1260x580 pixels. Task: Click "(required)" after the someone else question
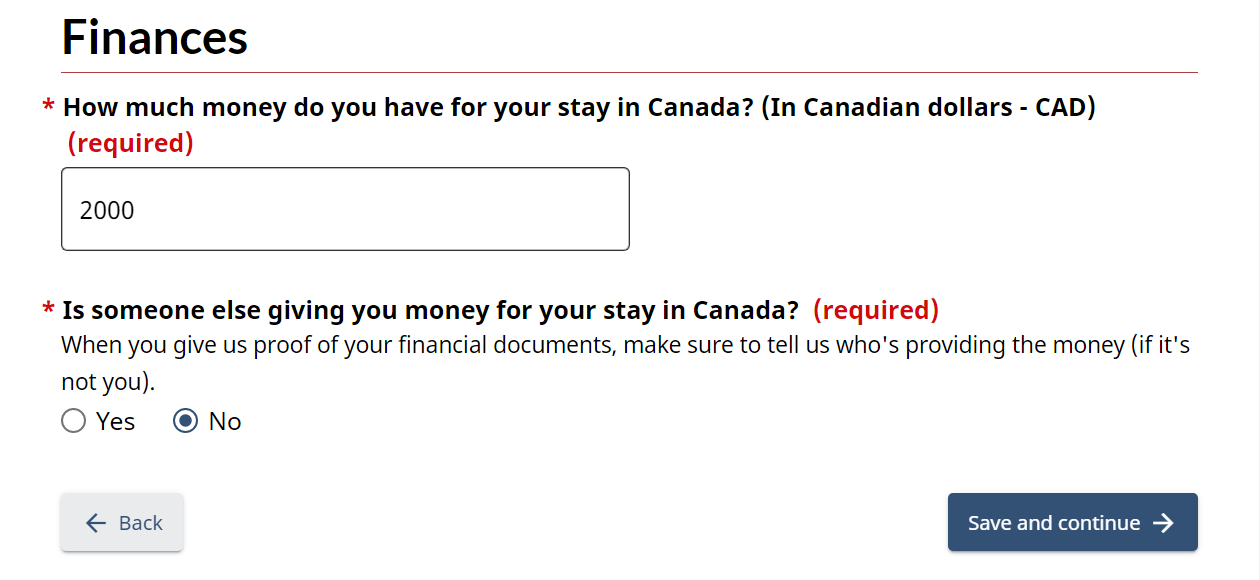[x=876, y=310]
